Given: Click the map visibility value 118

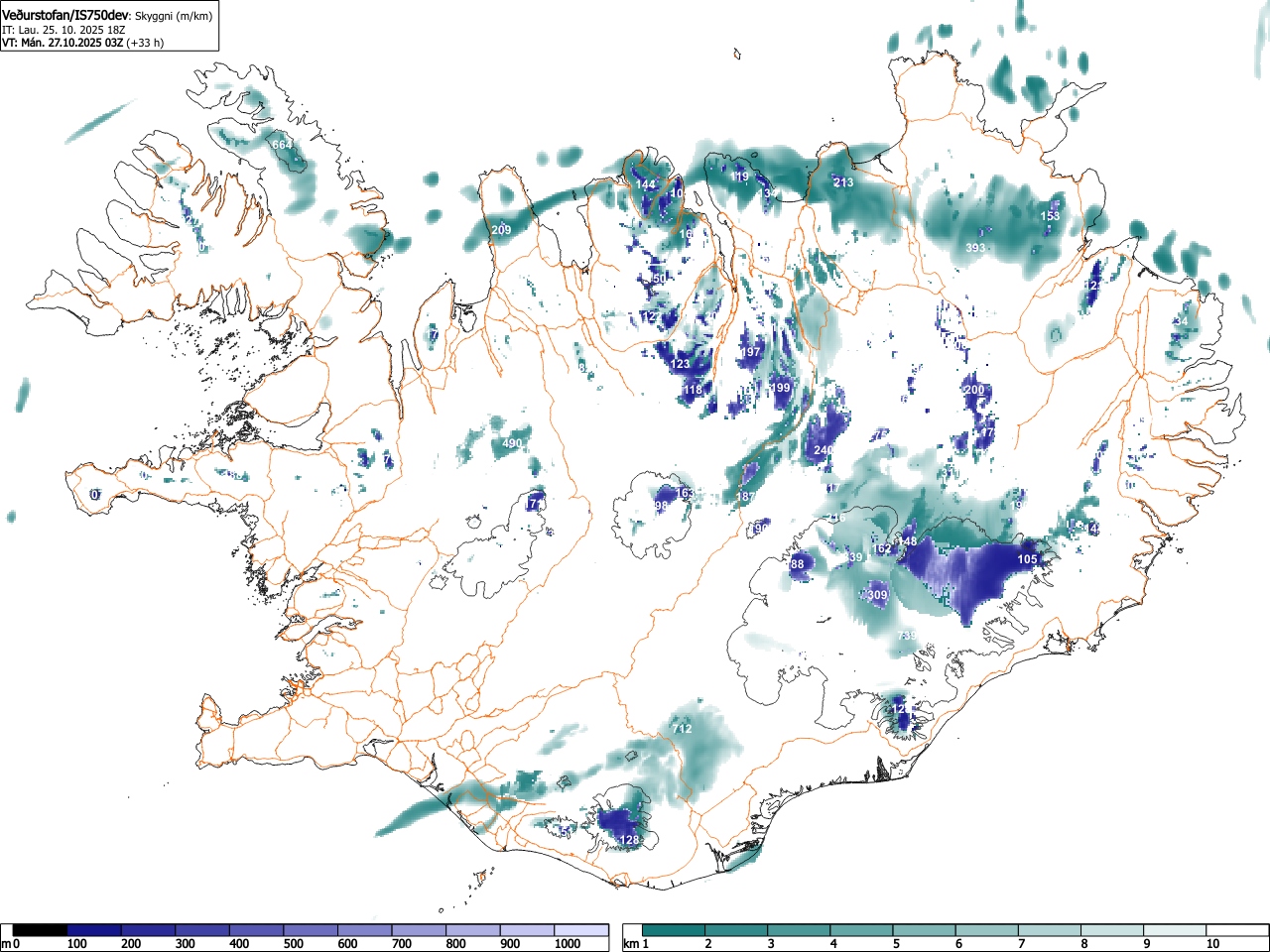Looking at the screenshot, I should click(x=693, y=391).
